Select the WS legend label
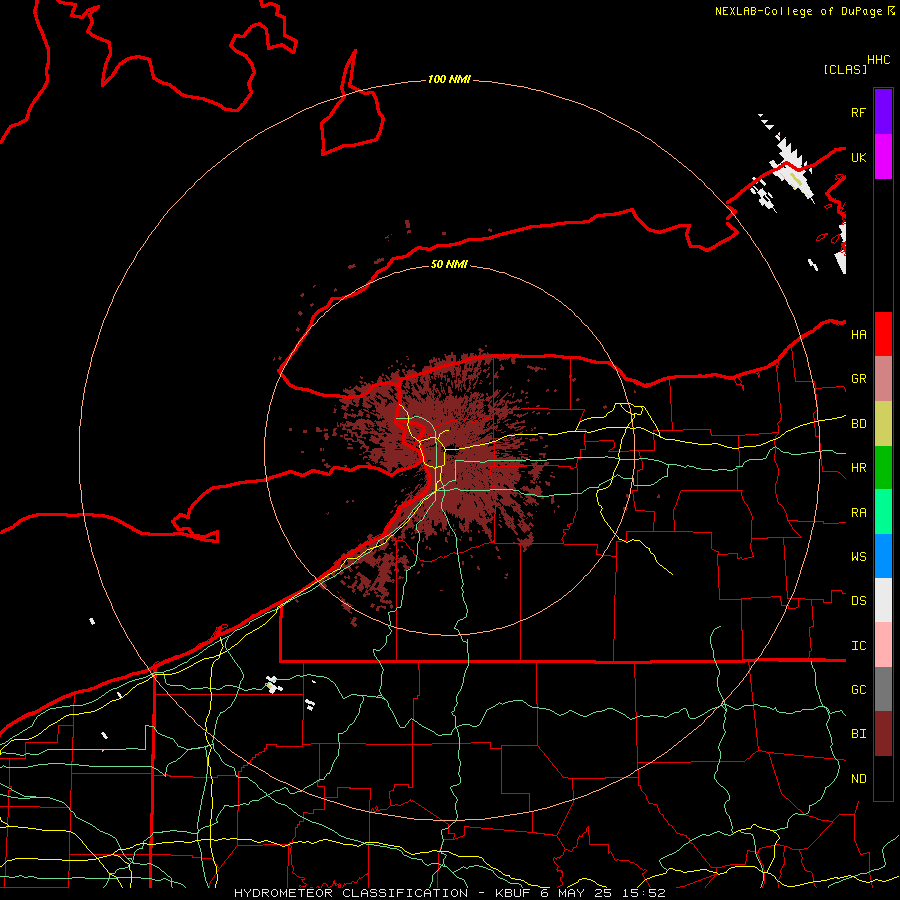Viewport: 900px width, 900px height. pos(859,557)
